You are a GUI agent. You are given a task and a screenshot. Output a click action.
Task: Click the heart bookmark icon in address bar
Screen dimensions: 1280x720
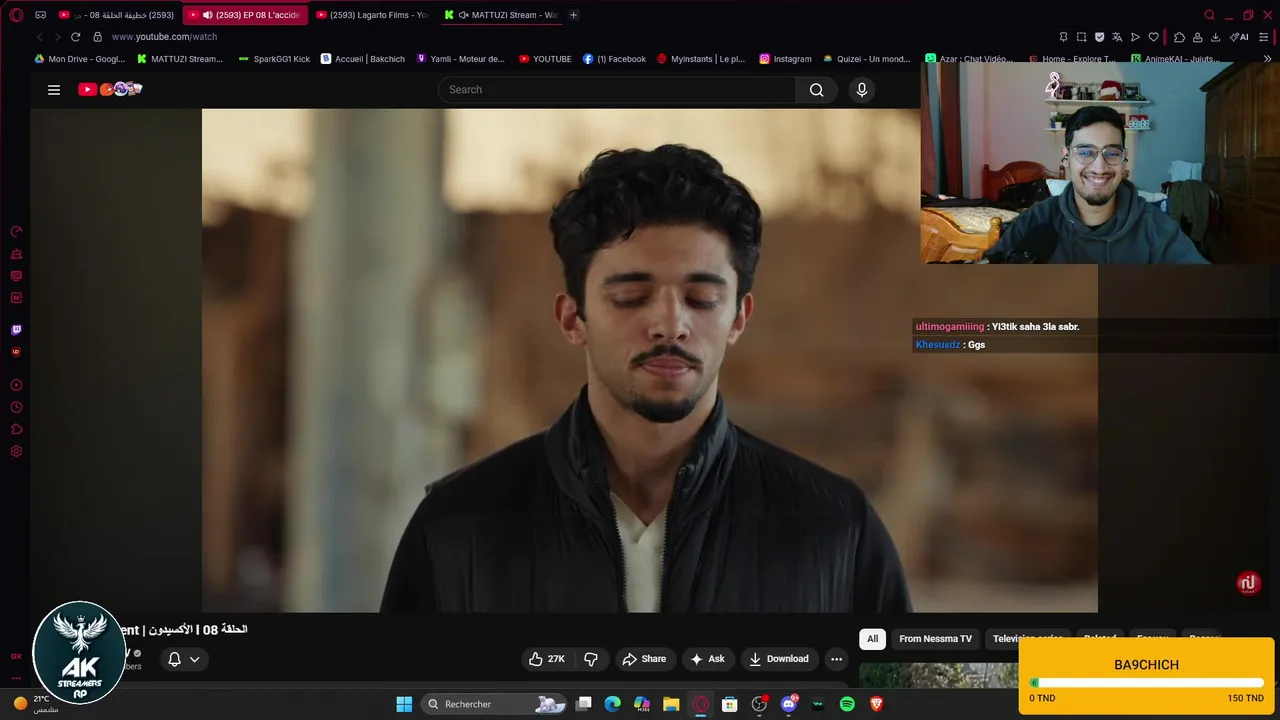1153,37
